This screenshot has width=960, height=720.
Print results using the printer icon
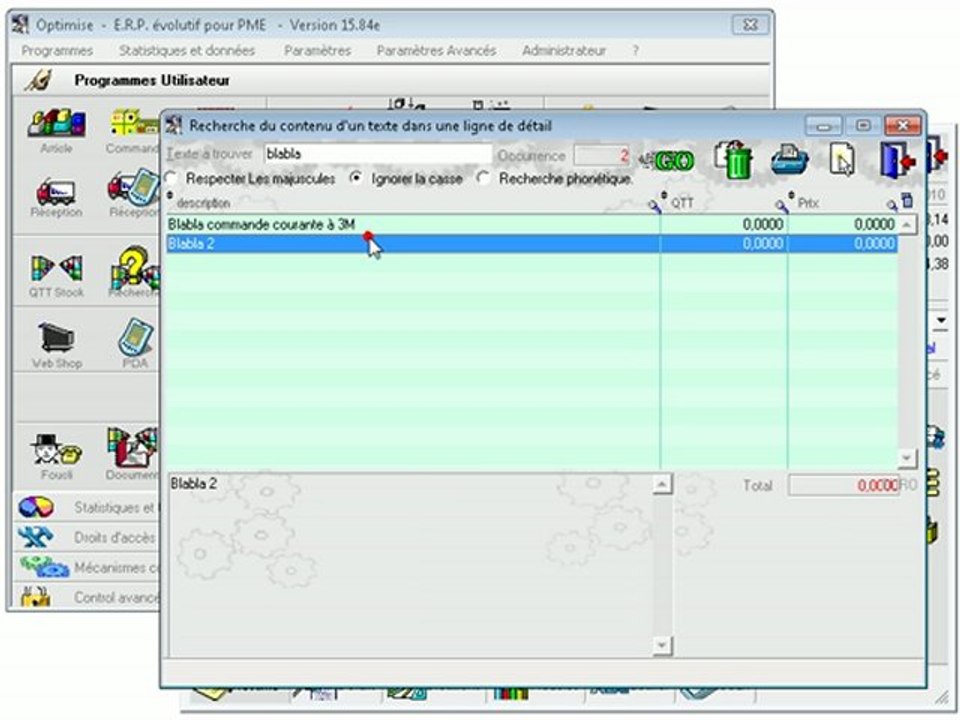coord(790,159)
